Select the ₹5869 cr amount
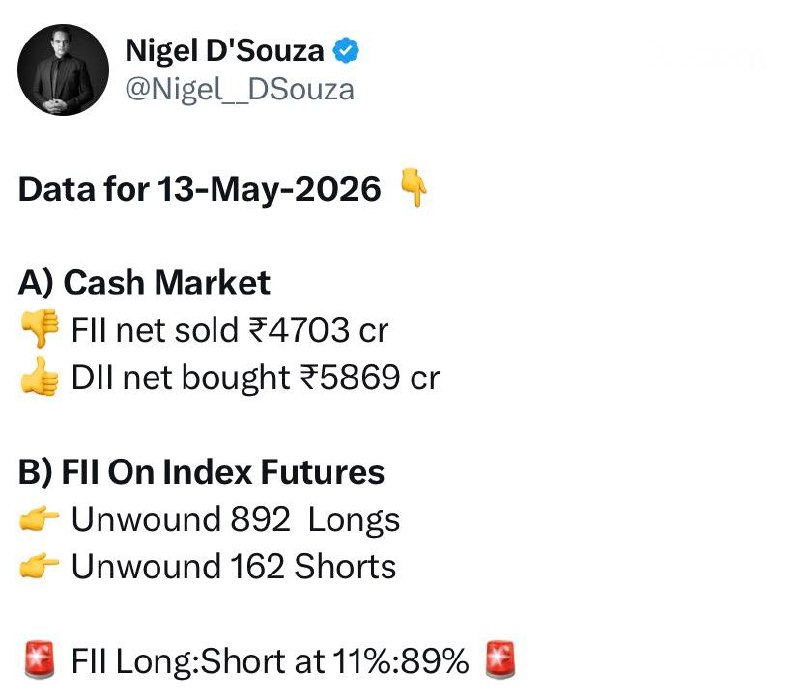 (x=370, y=377)
